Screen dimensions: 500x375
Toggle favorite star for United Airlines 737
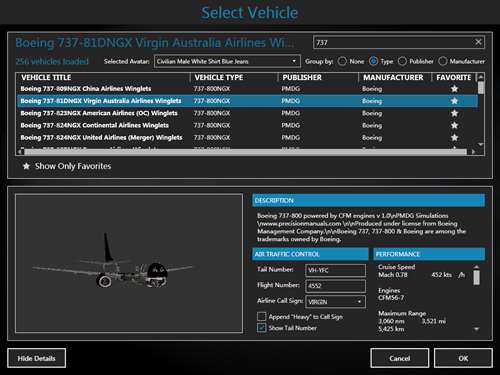pos(454,138)
